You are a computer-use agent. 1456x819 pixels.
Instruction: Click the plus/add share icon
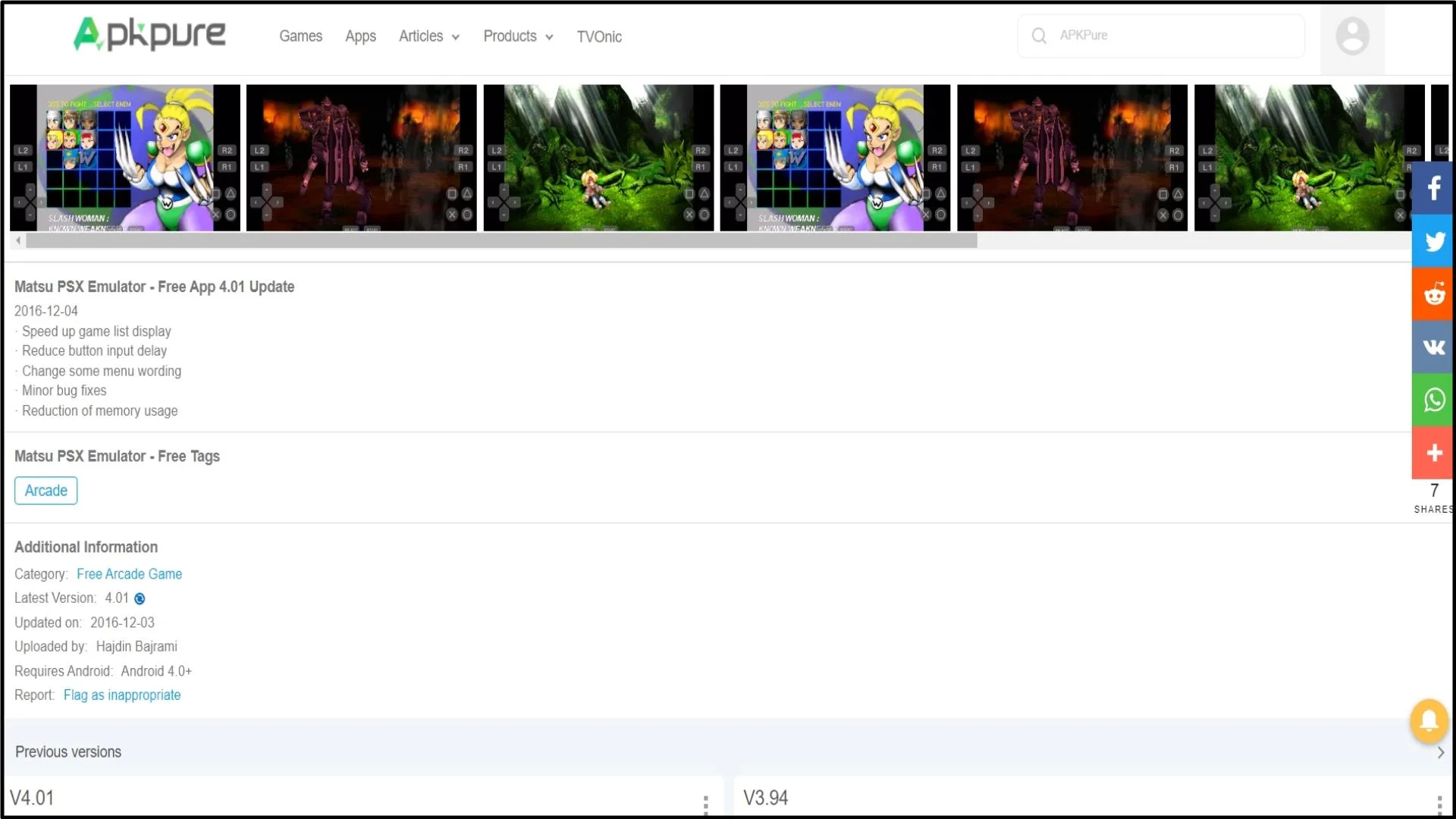[x=1434, y=452]
